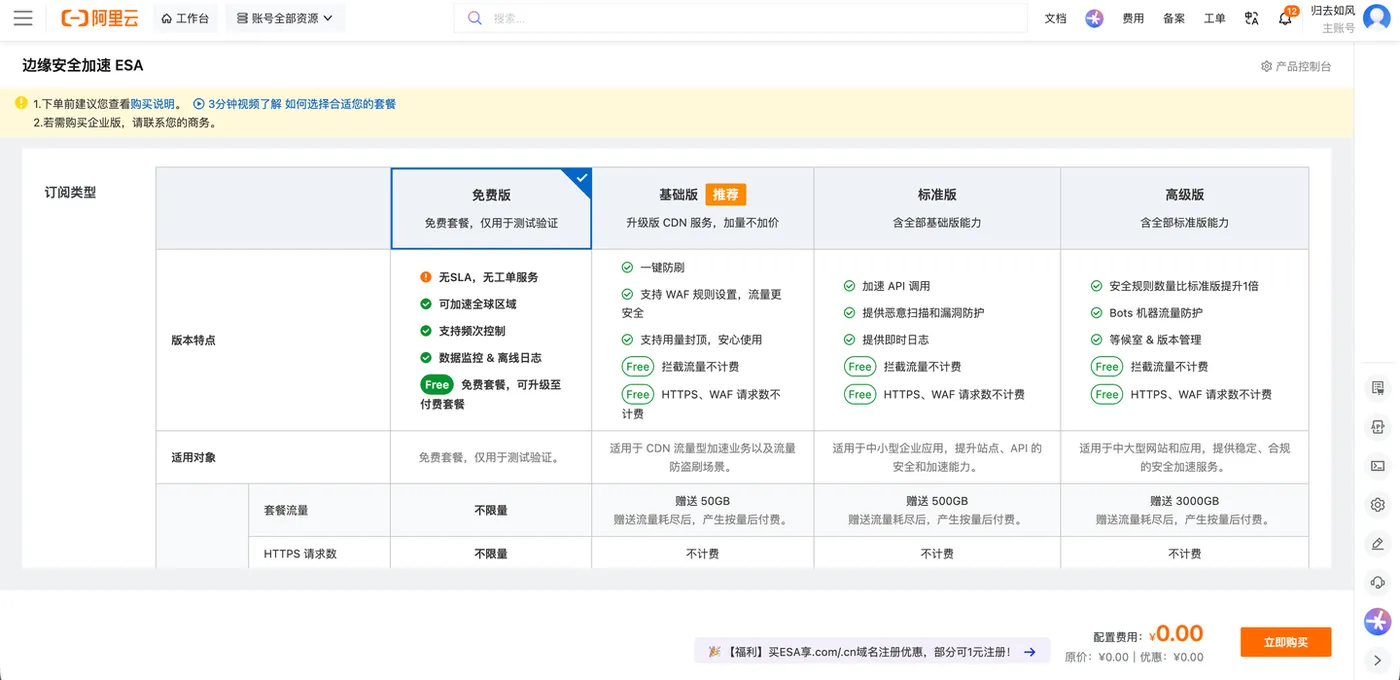Viewport: 1400px width, 680px height.
Task: Focus the top search field
Action: (741, 18)
